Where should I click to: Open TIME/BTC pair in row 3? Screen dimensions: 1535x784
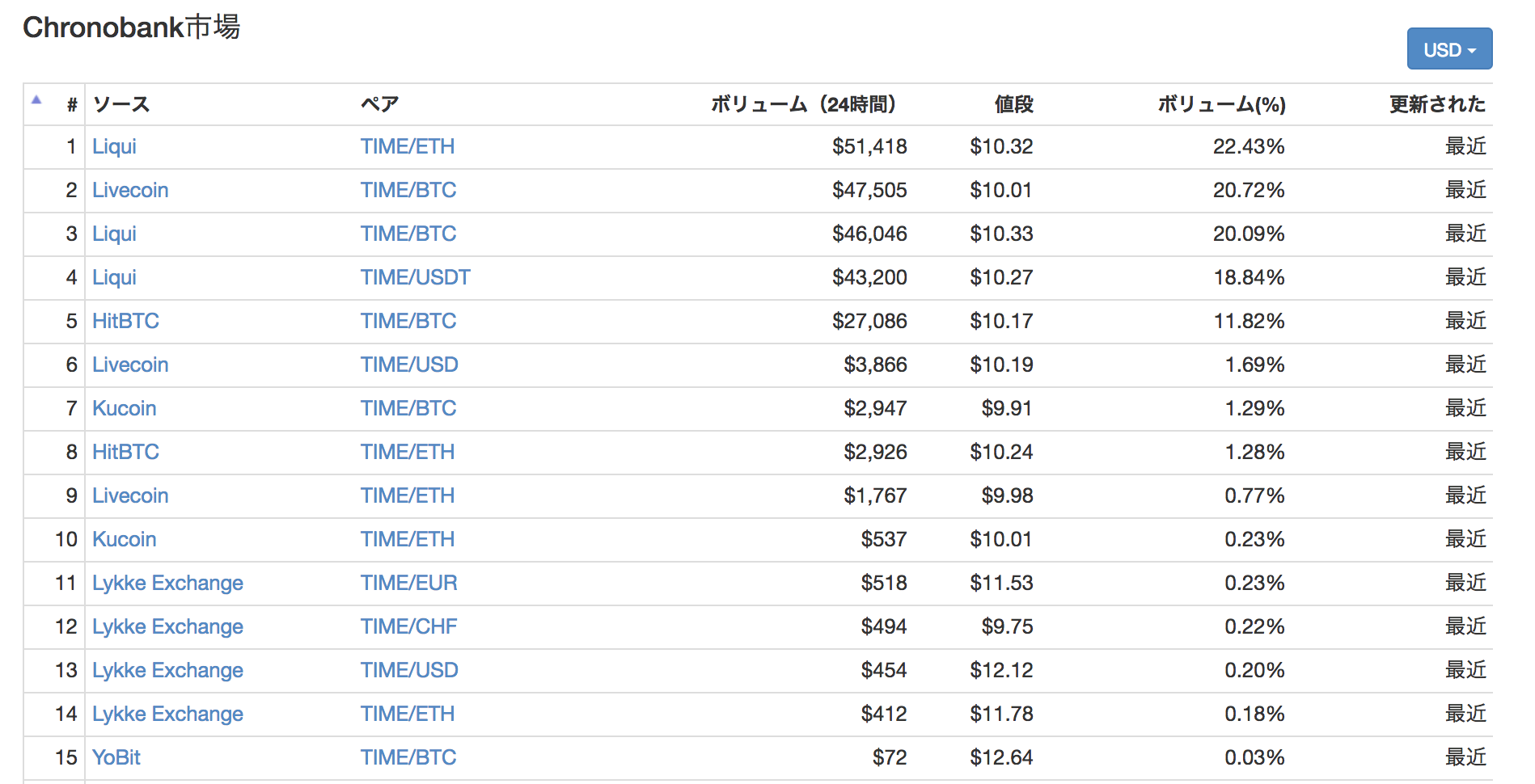point(408,234)
